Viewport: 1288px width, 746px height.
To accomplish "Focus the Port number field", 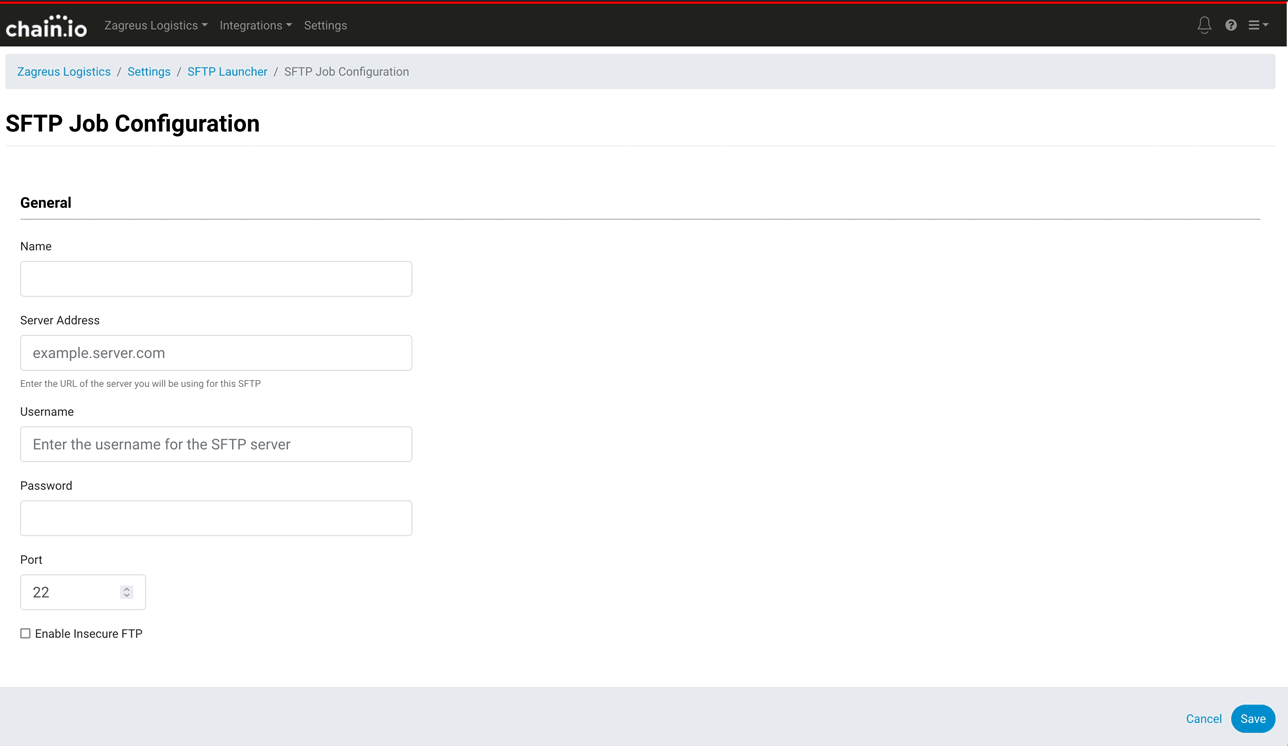I will point(83,592).
